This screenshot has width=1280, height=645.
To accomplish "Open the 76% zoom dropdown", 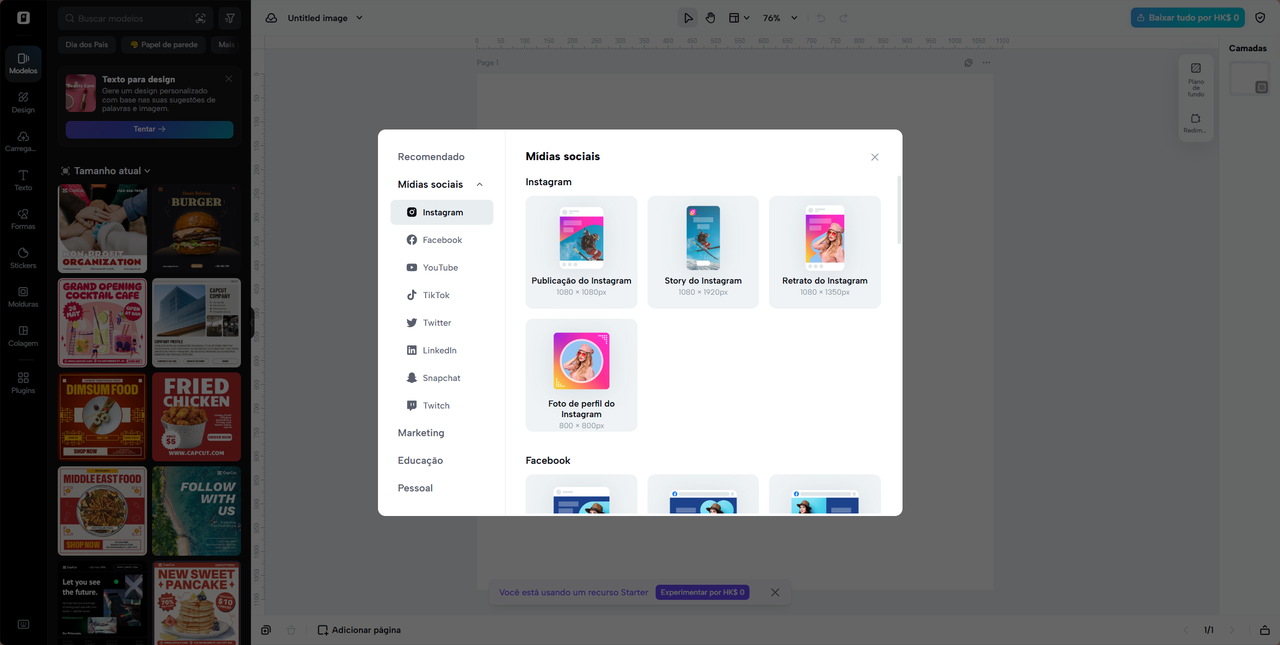I will [780, 18].
